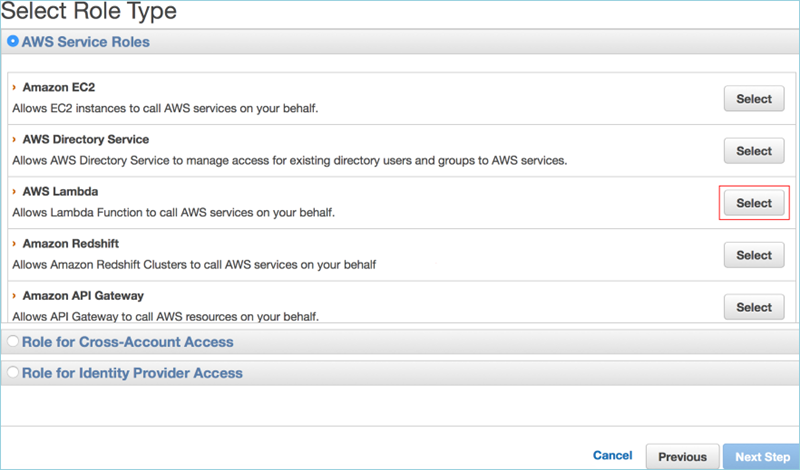Click Select for Amazon API Gateway
Image resolution: width=800 pixels, height=470 pixels.
click(x=754, y=307)
